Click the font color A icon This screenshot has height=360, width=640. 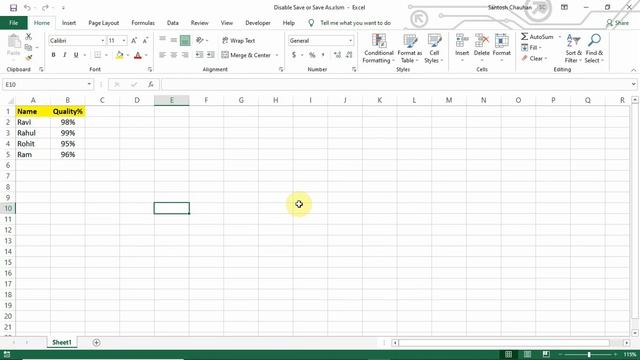click(138, 55)
